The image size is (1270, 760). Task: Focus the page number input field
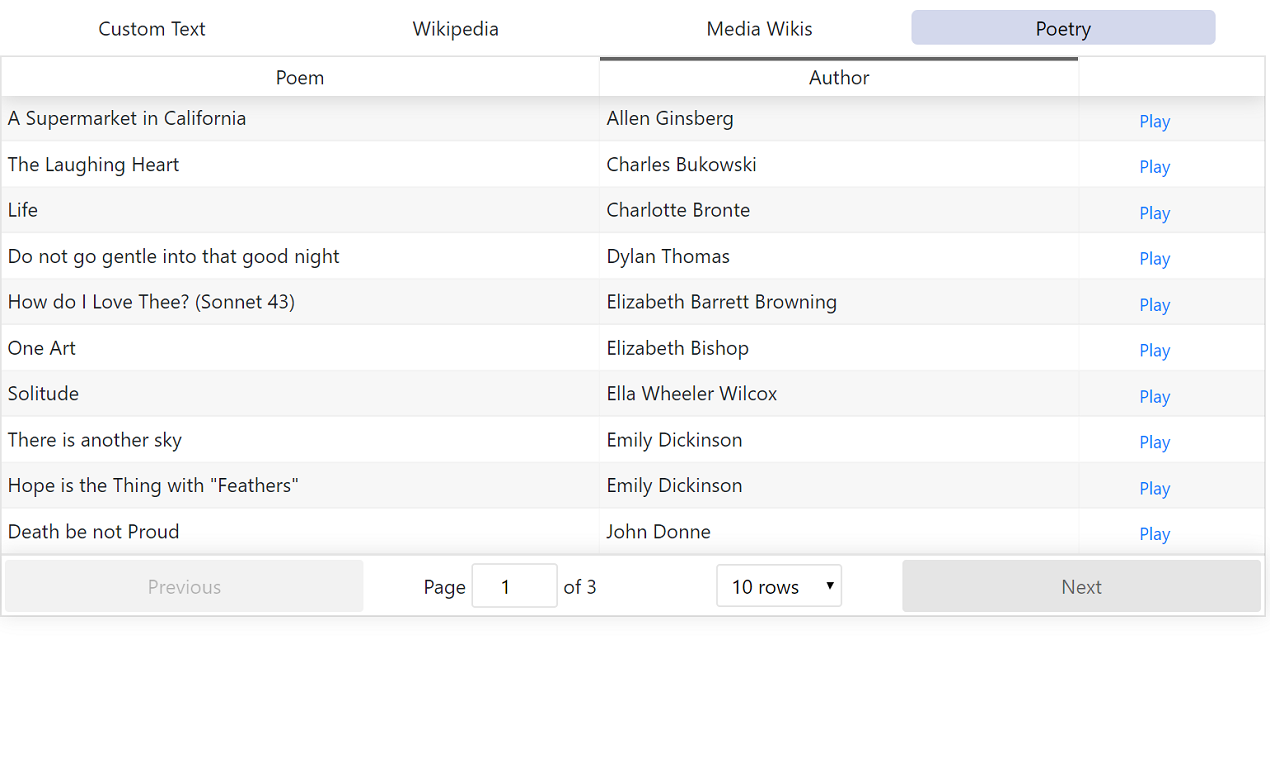[514, 586]
